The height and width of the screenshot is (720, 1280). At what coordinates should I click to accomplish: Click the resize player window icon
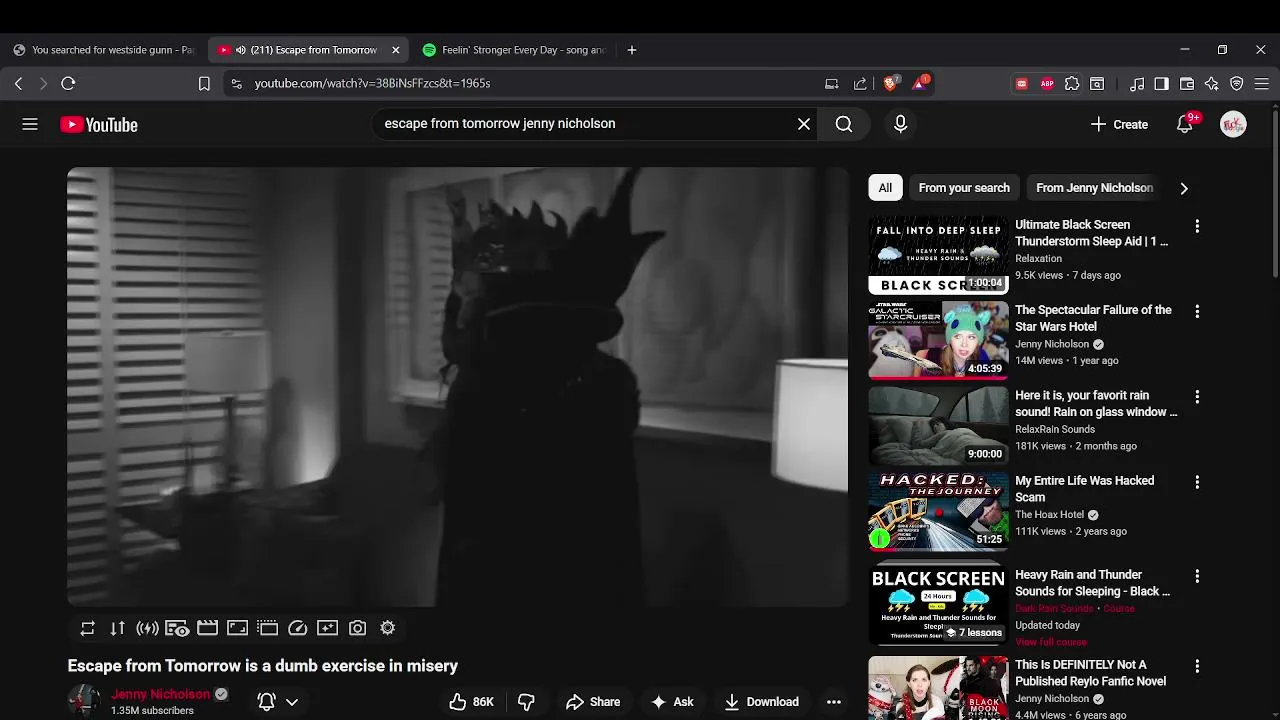click(x=237, y=628)
